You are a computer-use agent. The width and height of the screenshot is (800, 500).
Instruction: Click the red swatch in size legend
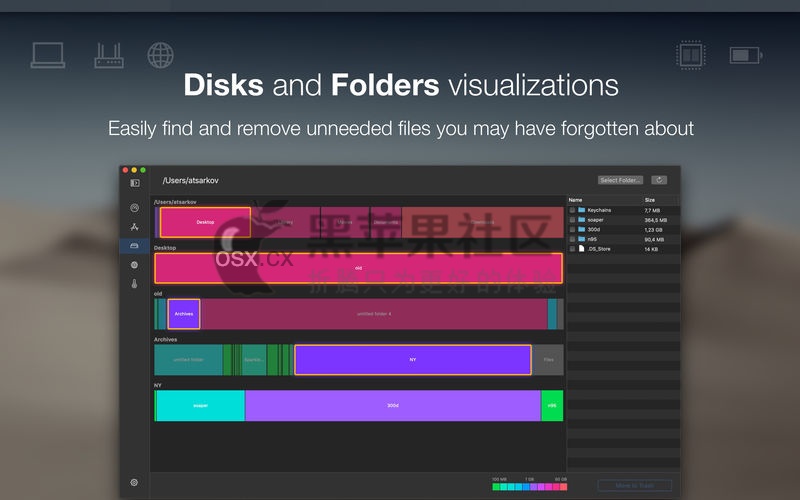pyautogui.click(x=563, y=487)
